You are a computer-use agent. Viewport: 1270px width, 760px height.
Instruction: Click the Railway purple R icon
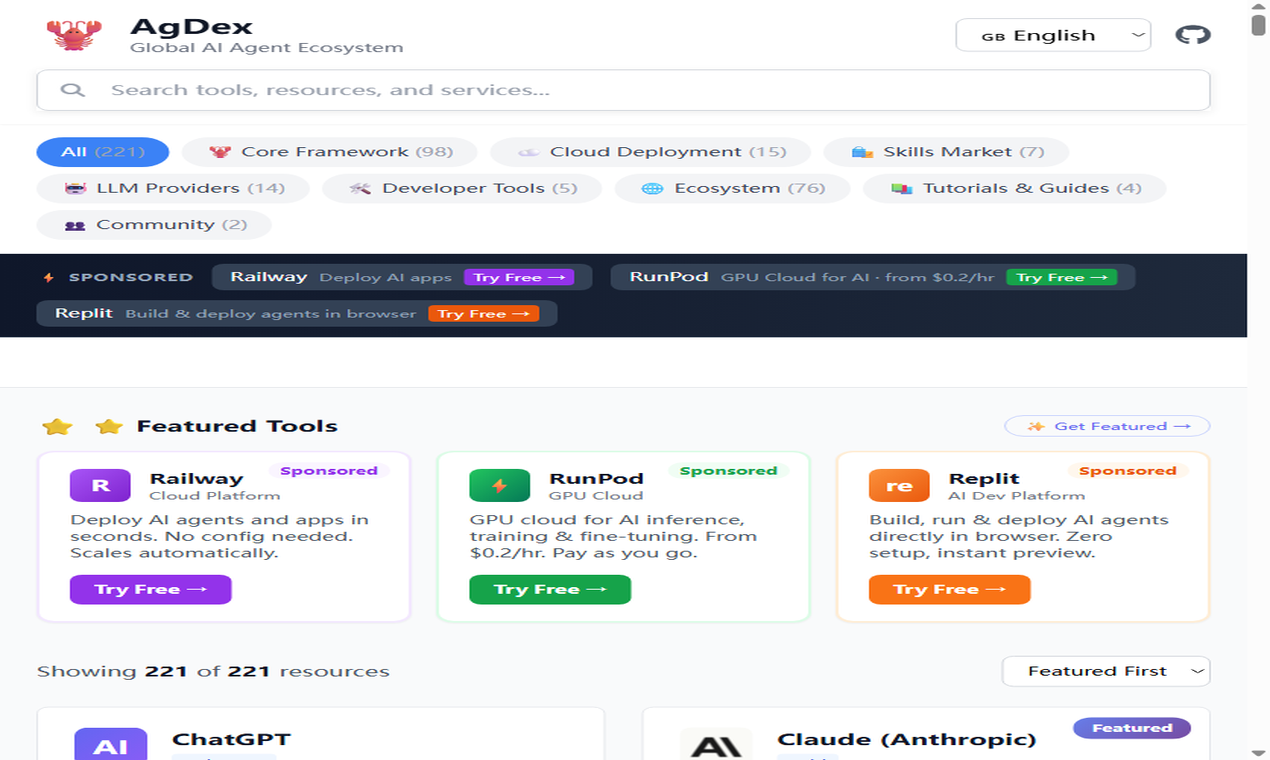tap(100, 486)
